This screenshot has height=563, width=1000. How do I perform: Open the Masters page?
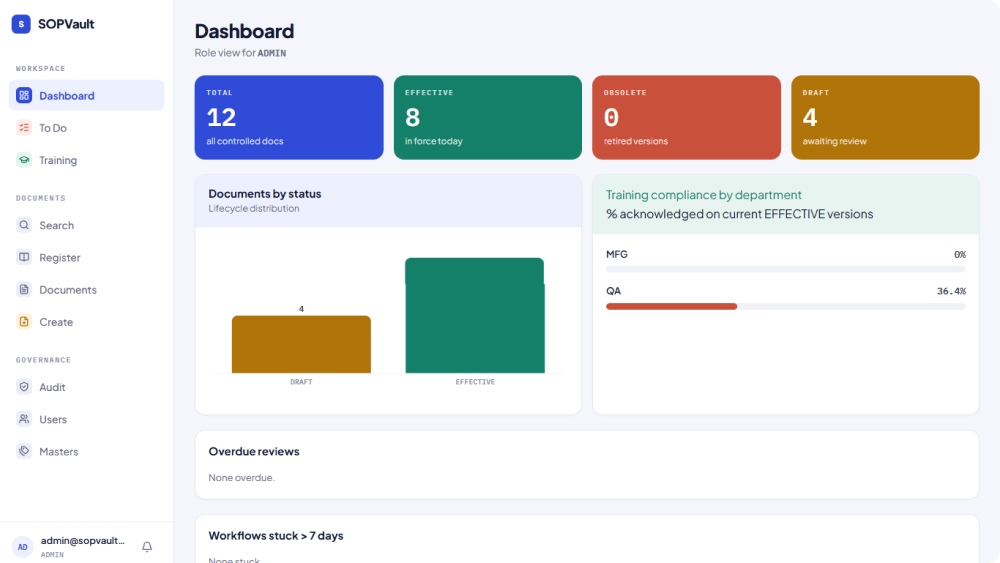coord(87,451)
